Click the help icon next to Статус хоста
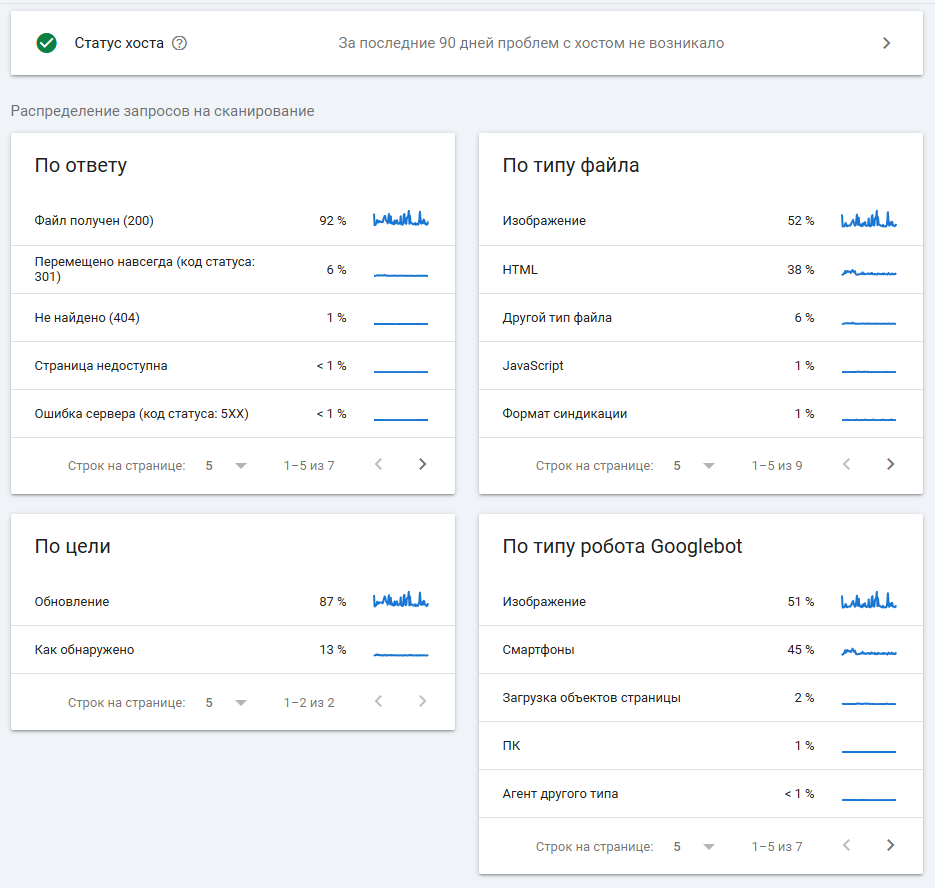 pos(180,43)
